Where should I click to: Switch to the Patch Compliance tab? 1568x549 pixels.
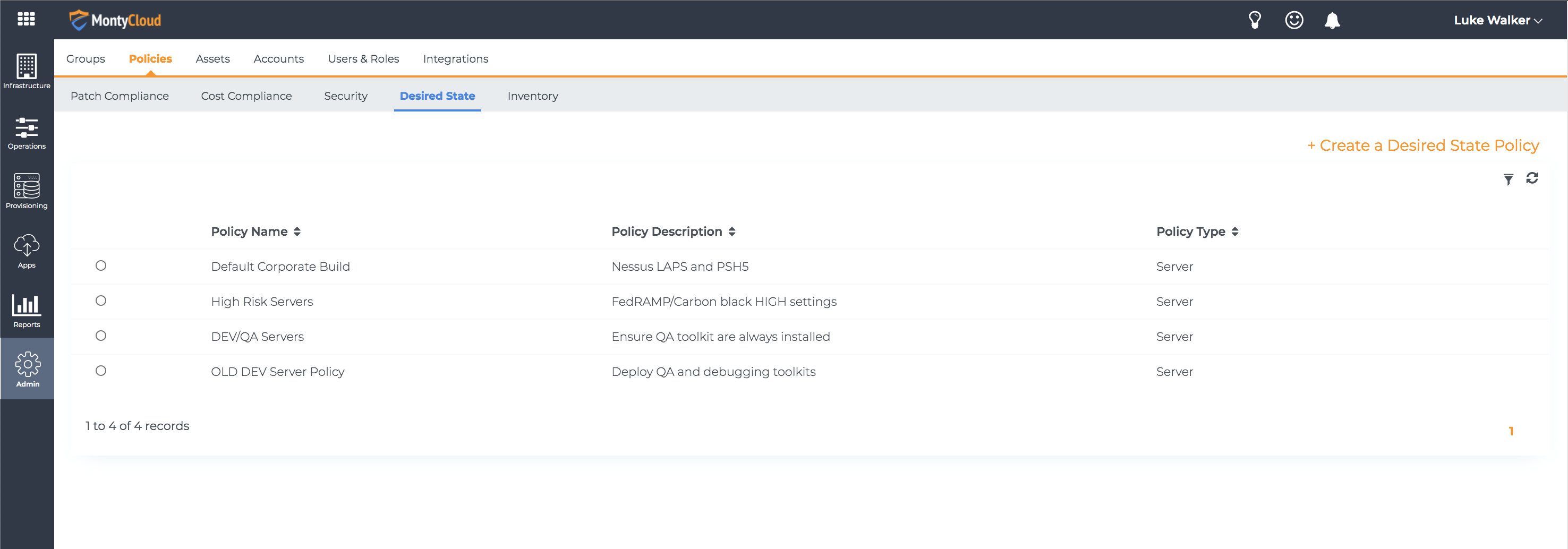pos(120,96)
